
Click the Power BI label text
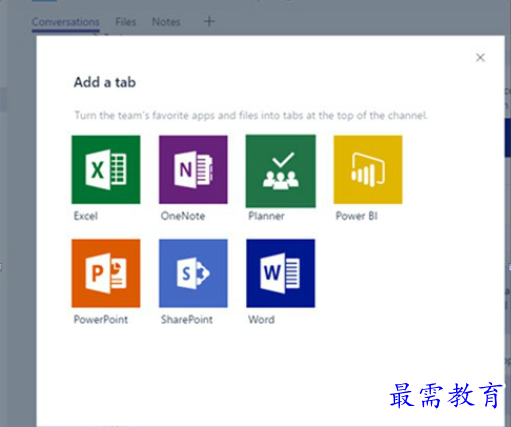click(x=357, y=216)
